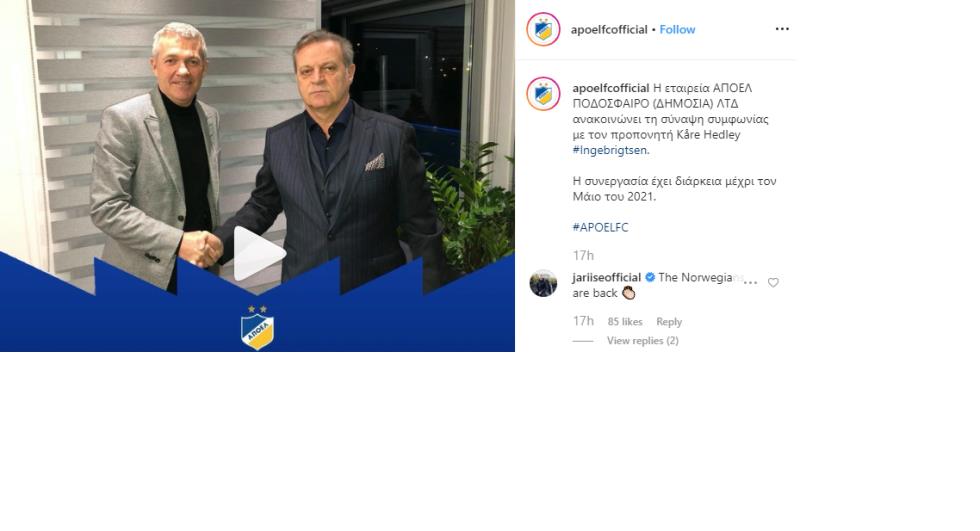Follow the apoelfcofficial account

[x=677, y=29]
